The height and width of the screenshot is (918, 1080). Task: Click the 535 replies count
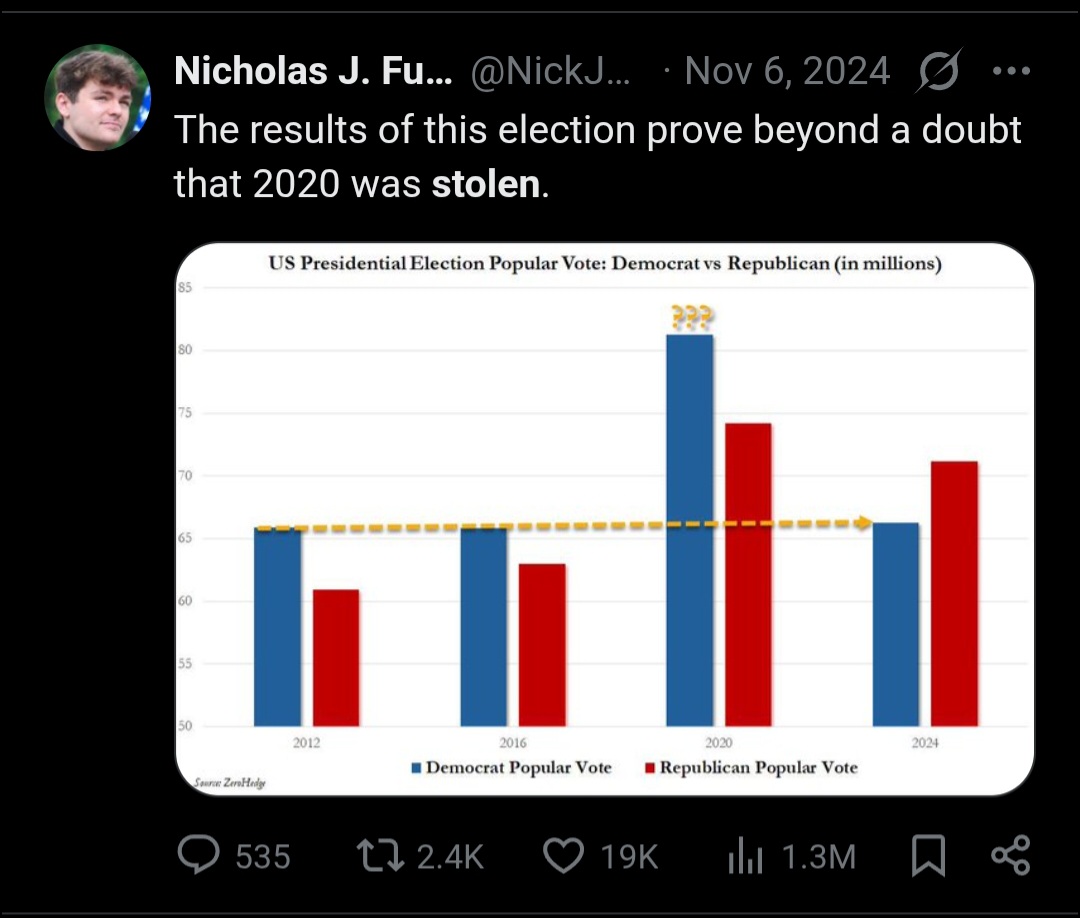click(262, 857)
